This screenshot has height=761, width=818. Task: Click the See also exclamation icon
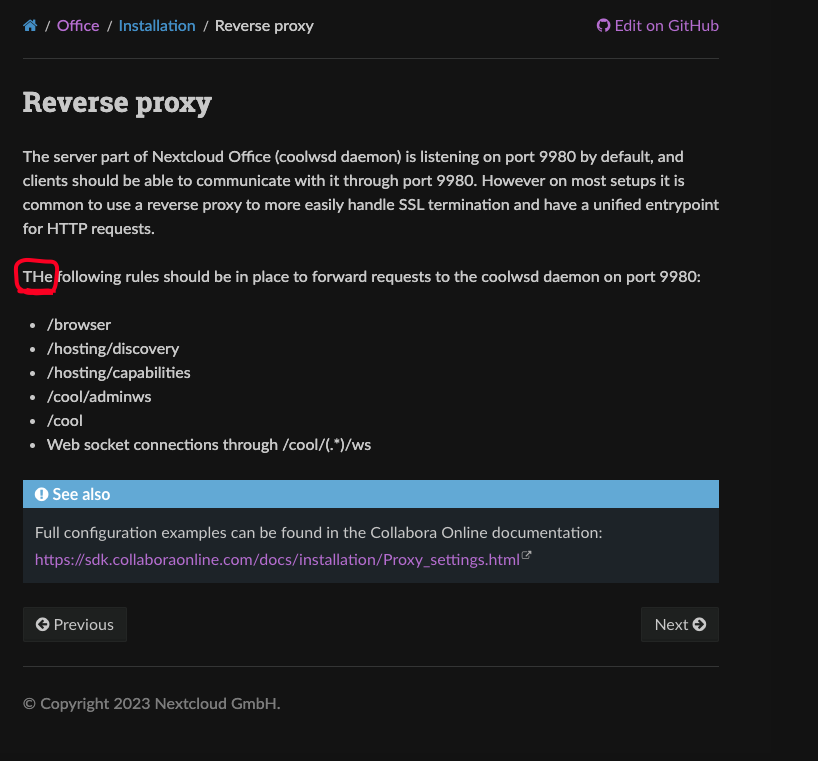point(41,494)
